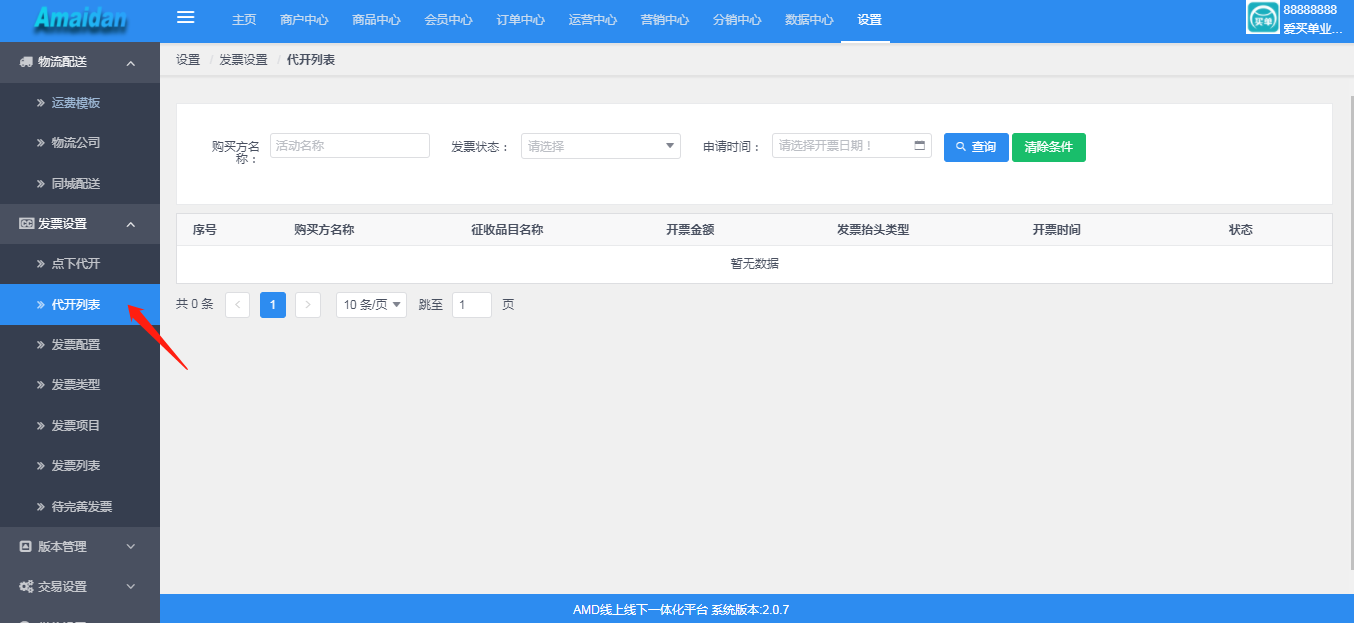
Task: Open 物流公司 in sidebar
Action: coord(80,143)
